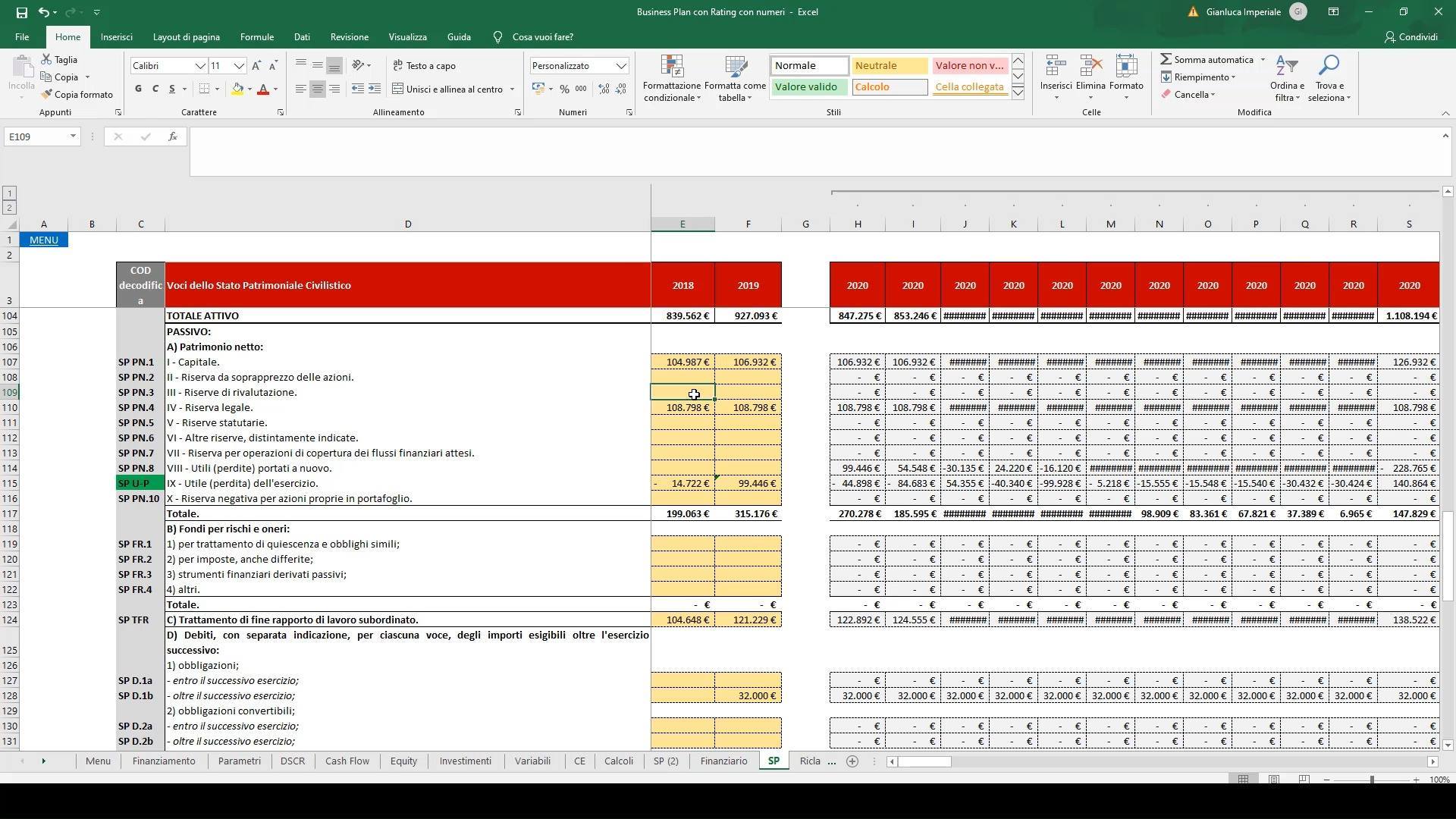
Task: Expand the Name Box dropdown arrow
Action: [x=73, y=136]
